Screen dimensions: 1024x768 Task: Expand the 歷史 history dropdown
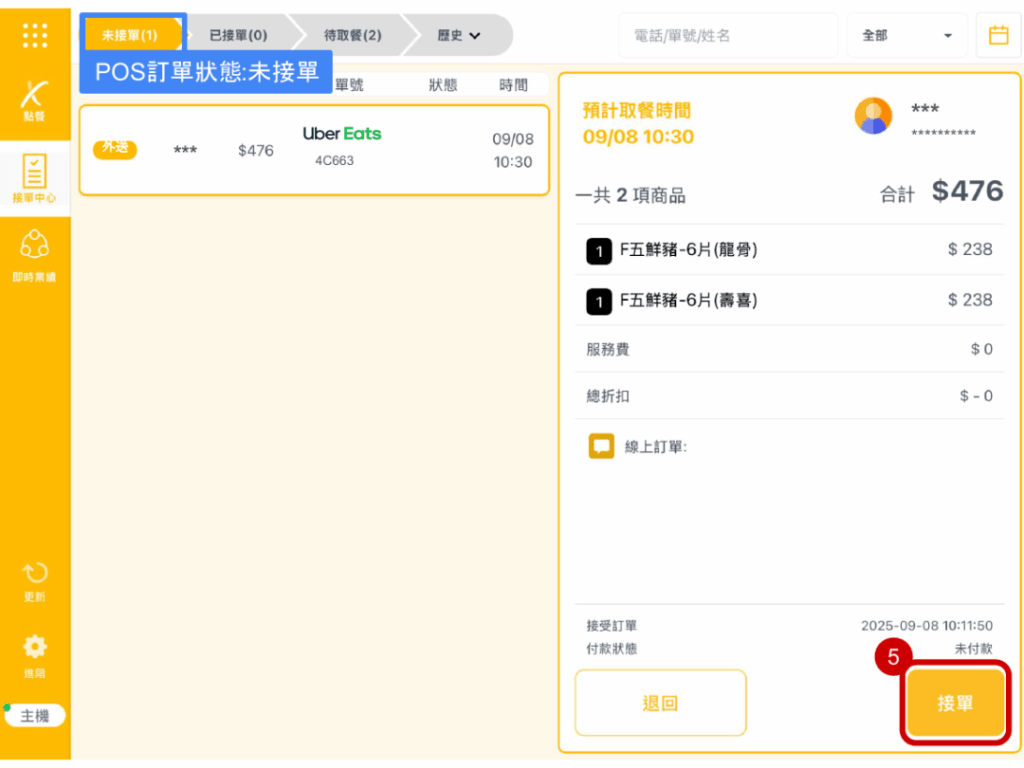[x=459, y=35]
